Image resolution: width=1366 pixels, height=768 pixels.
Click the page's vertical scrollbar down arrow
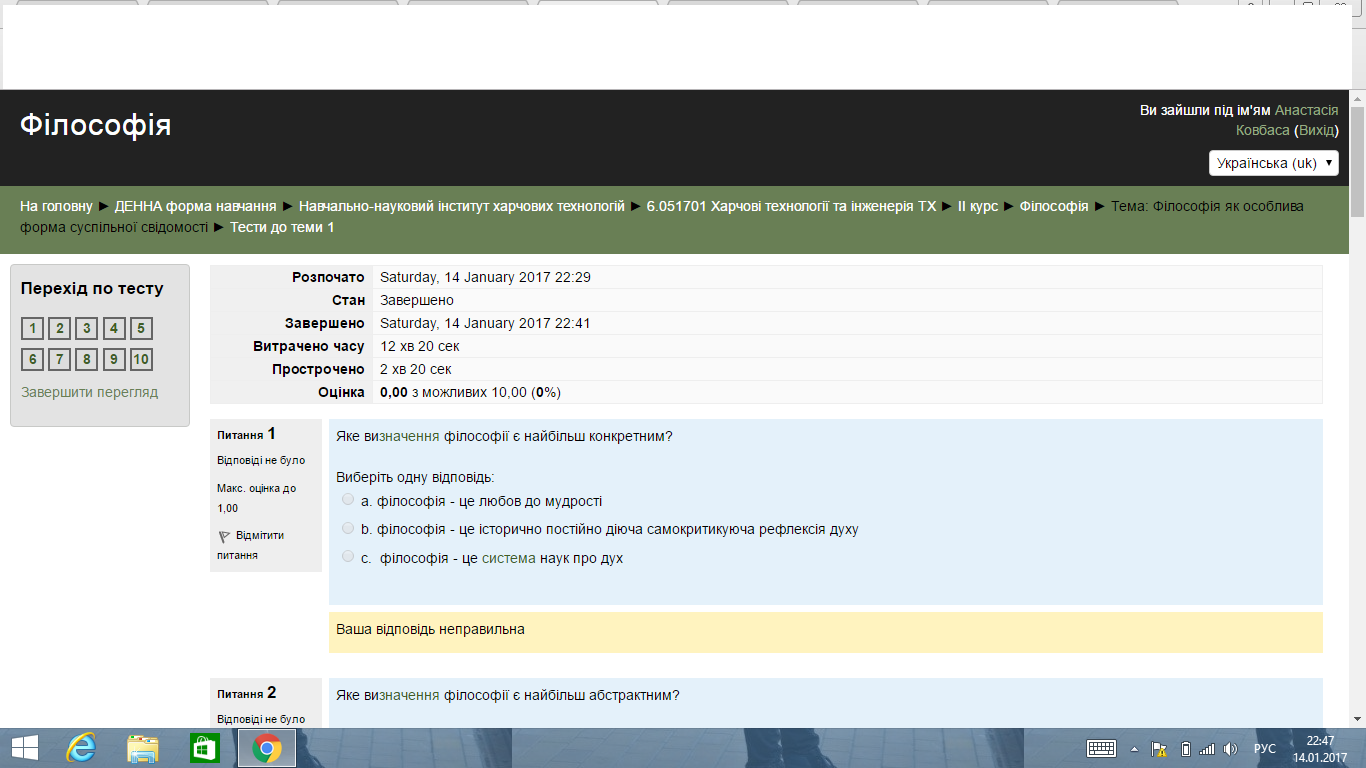pyautogui.click(x=1357, y=718)
